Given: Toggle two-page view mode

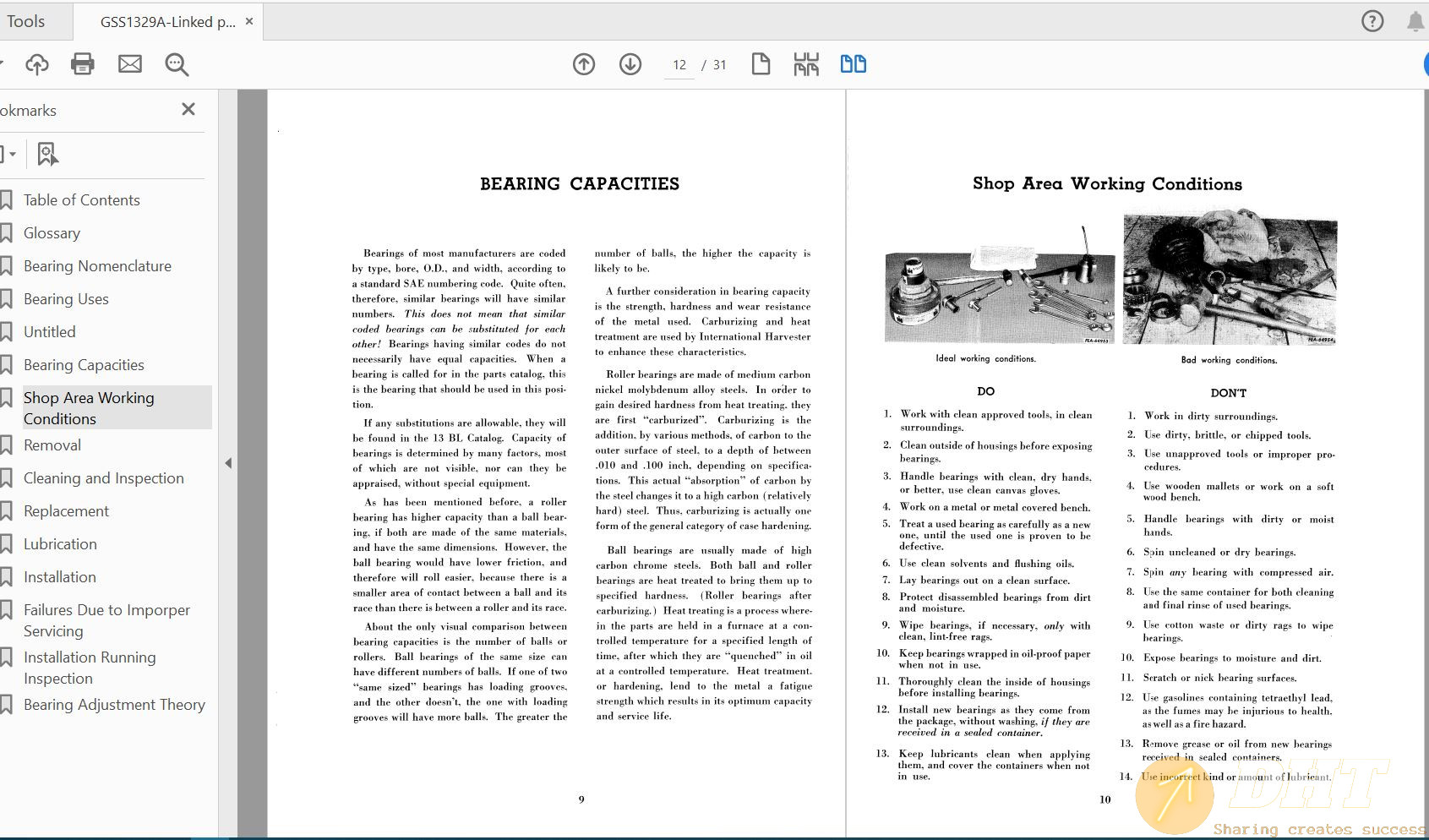Looking at the screenshot, I should (854, 64).
